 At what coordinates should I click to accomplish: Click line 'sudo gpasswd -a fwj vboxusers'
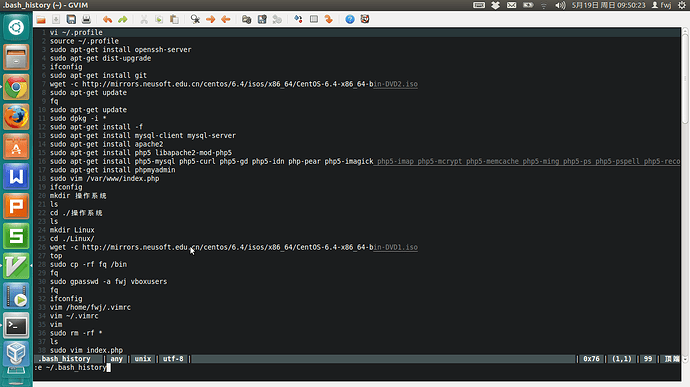point(108,282)
